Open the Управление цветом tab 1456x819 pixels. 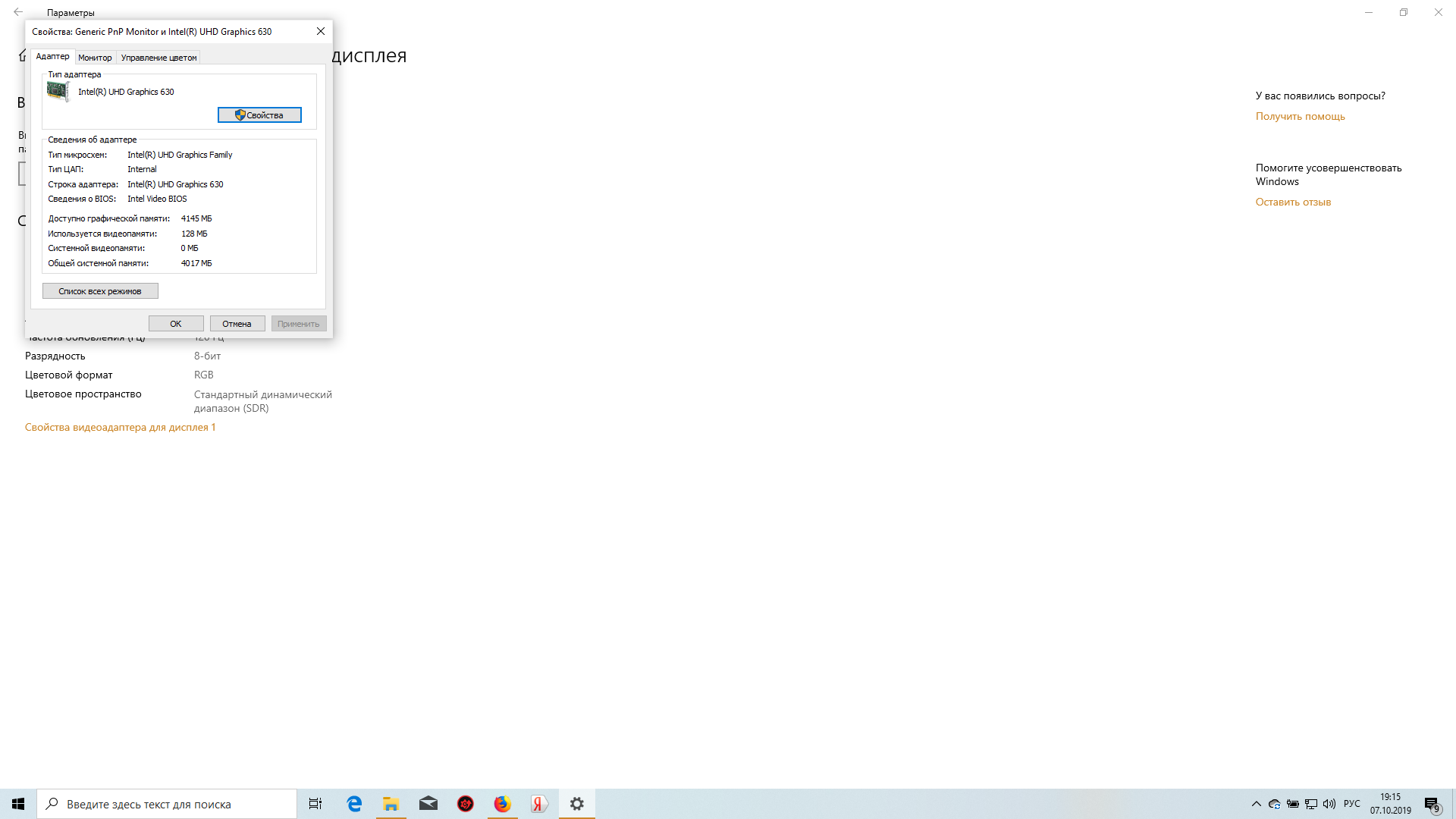[x=158, y=58]
